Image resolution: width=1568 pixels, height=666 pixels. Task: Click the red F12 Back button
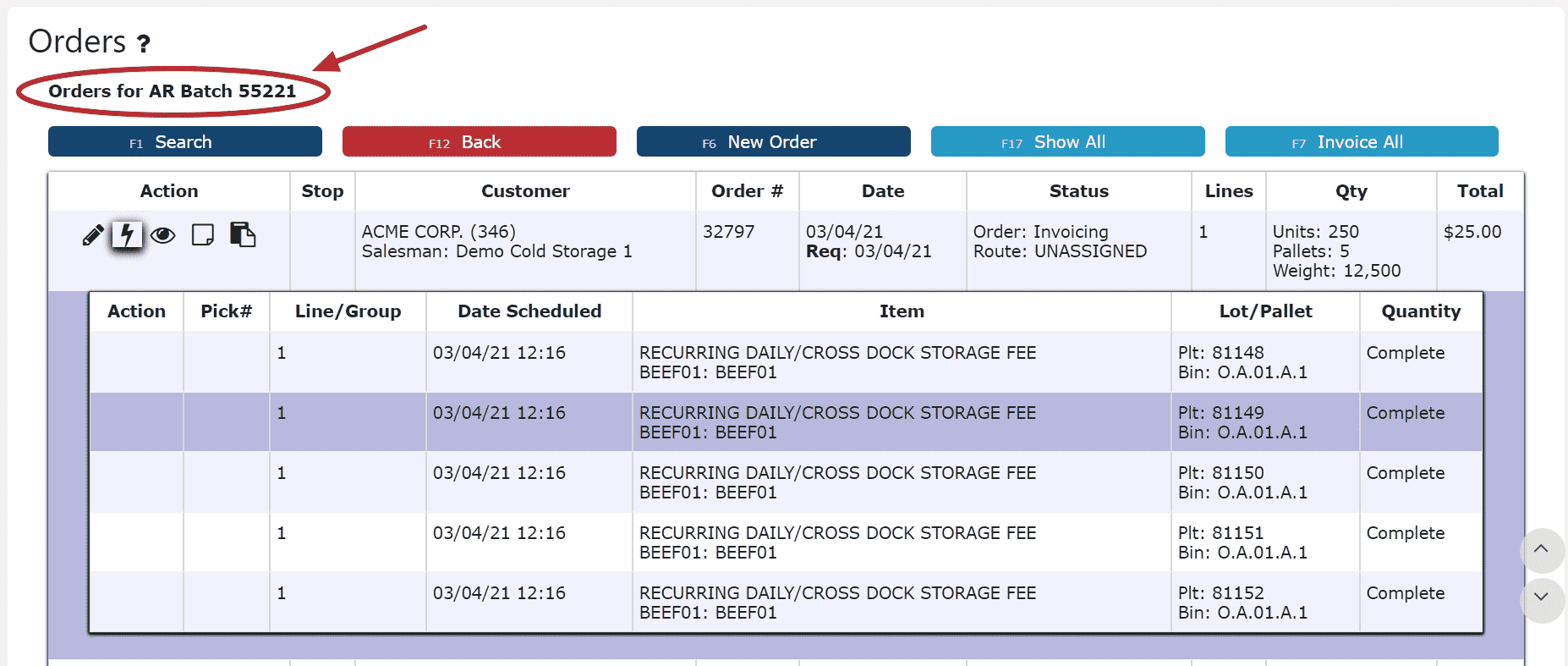[x=480, y=141]
